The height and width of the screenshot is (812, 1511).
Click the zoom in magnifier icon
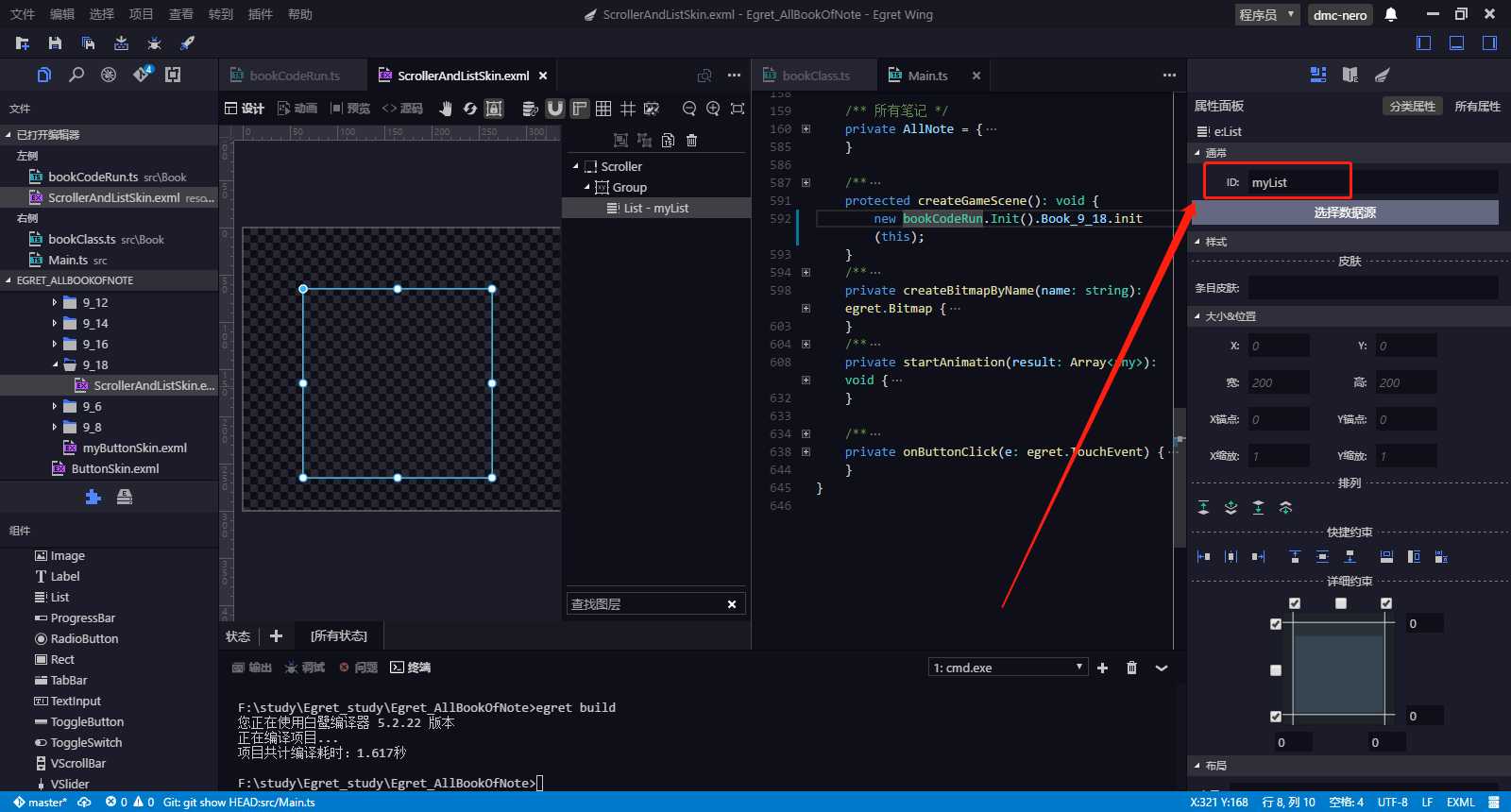coord(713,109)
